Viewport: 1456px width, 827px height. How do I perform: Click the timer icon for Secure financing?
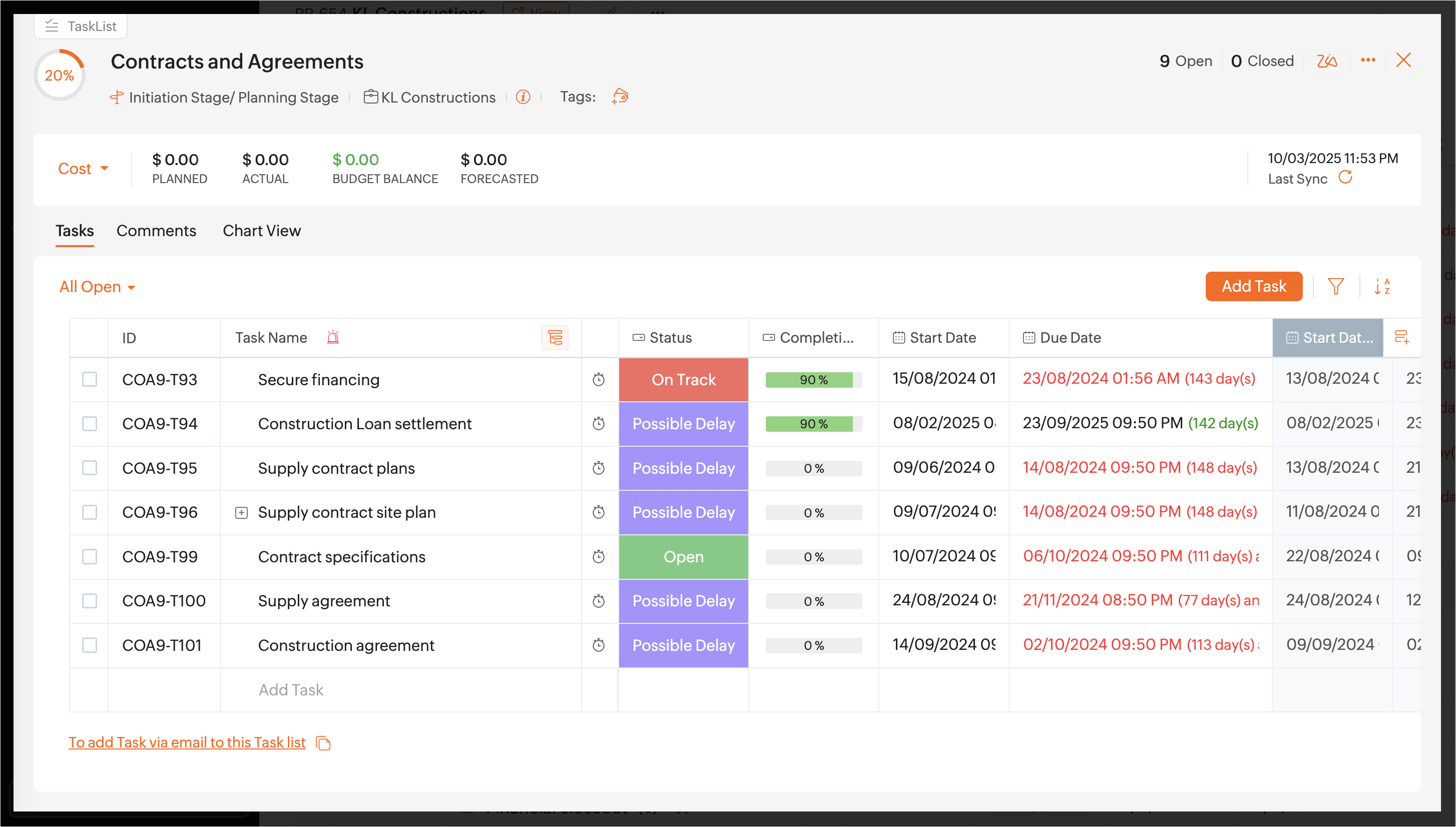(599, 379)
